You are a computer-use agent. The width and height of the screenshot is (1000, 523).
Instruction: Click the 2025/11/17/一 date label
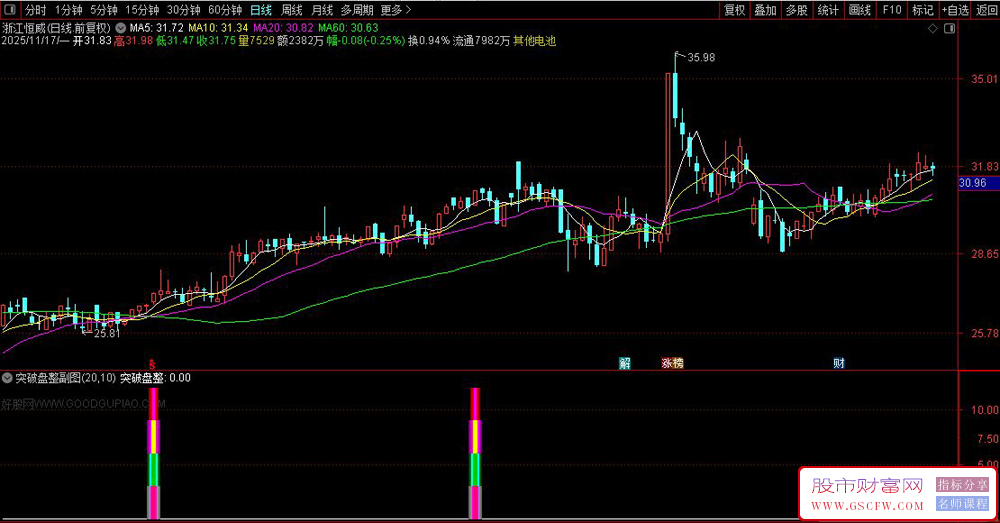pos(35,41)
